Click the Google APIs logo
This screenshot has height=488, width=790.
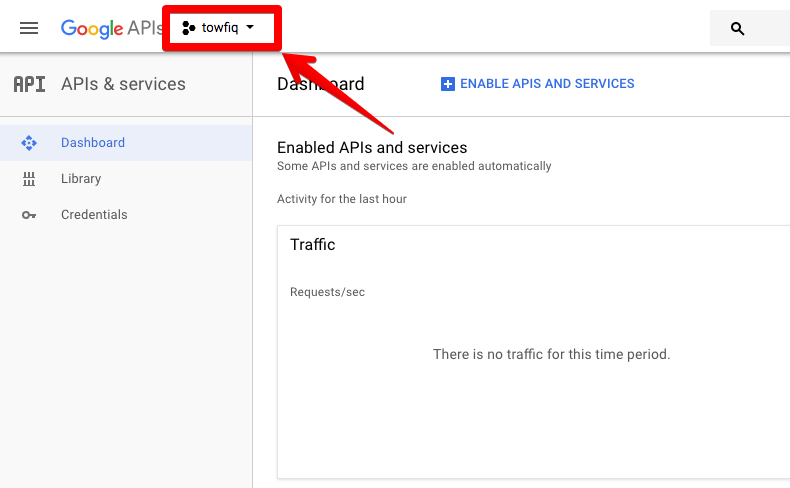[110, 28]
